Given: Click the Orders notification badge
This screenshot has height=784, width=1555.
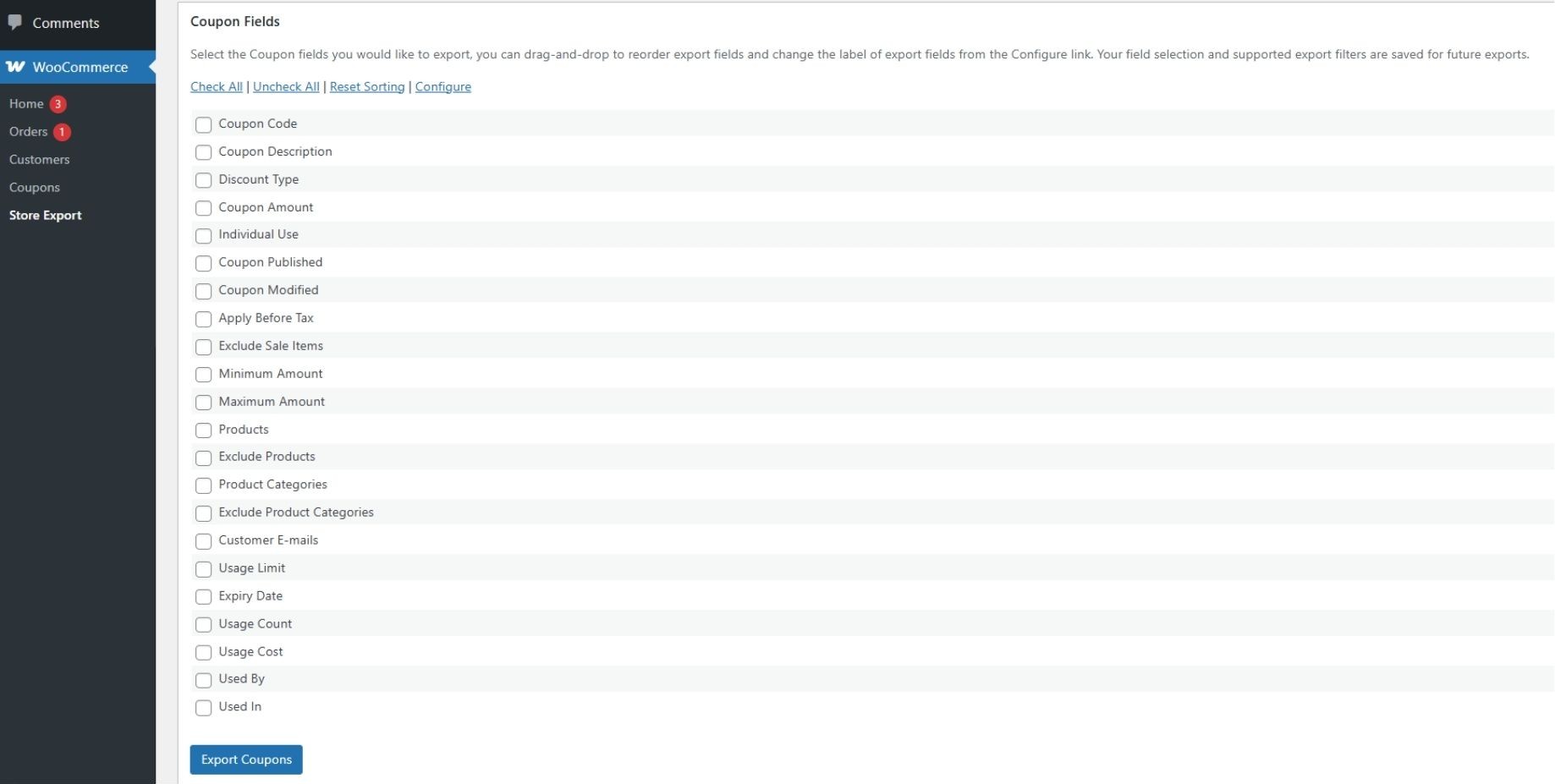Looking at the screenshot, I should click(62, 132).
